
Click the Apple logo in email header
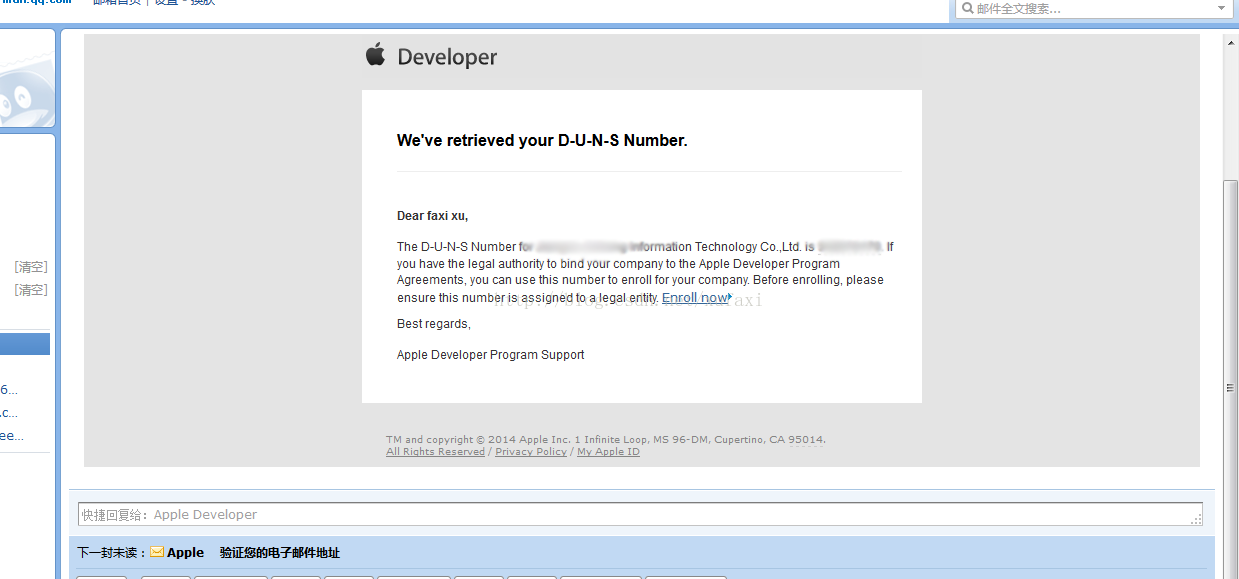coord(375,54)
